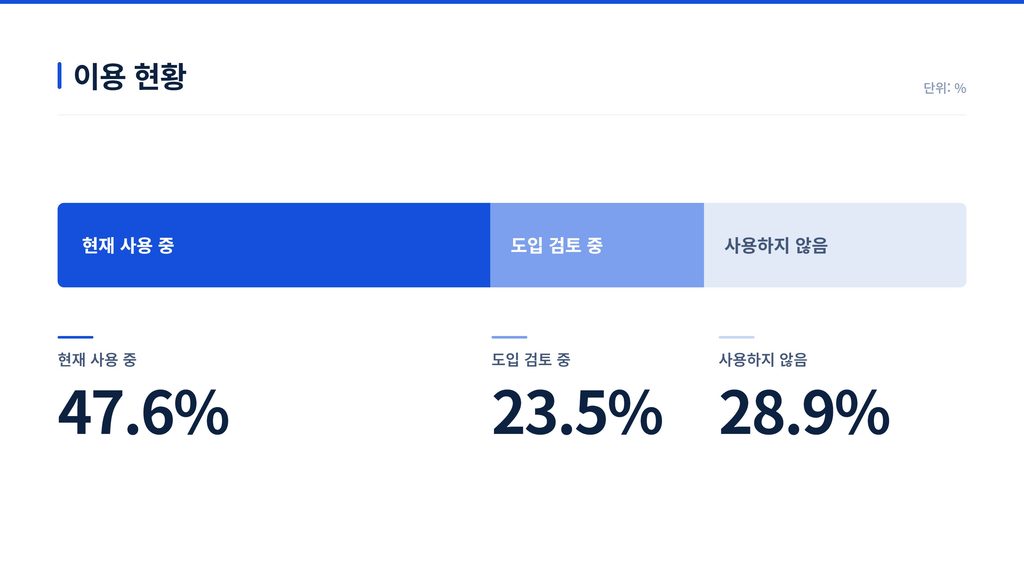Click the 이용 현황 title heading

pyautogui.click(x=129, y=76)
